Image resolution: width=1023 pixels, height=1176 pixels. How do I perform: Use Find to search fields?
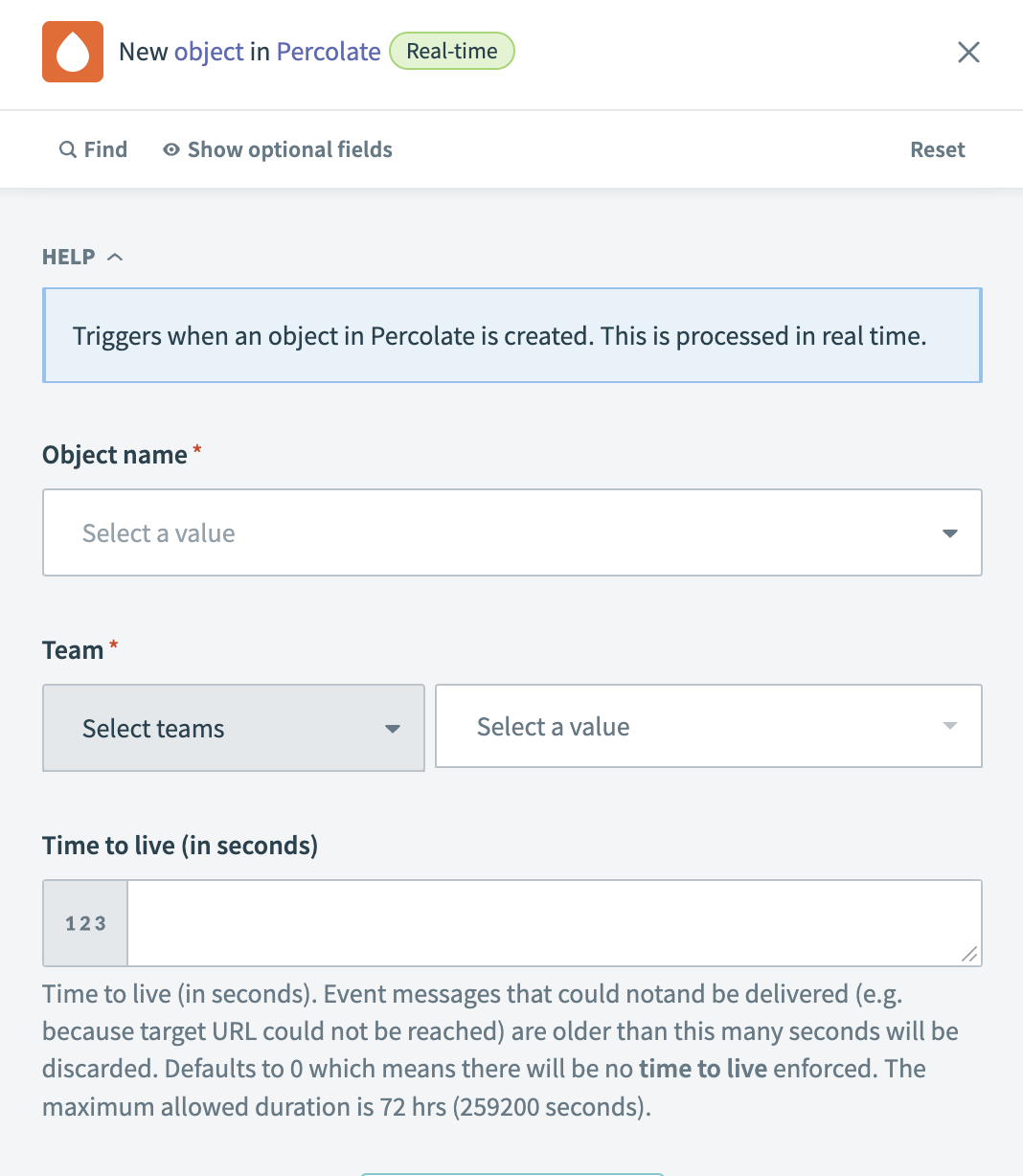pos(104,149)
